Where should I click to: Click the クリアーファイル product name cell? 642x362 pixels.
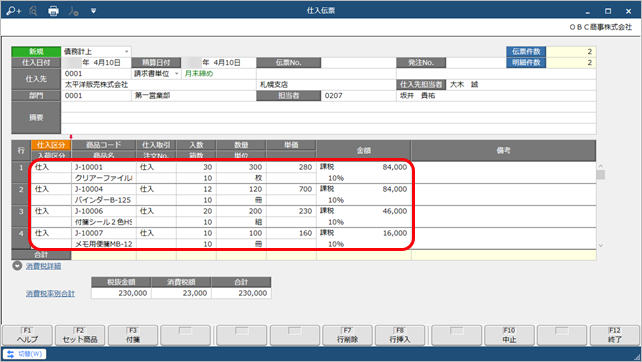pos(104,178)
